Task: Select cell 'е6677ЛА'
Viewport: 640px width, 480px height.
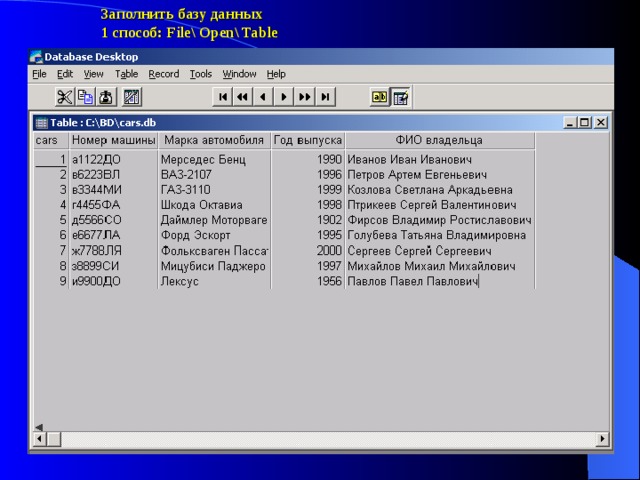Action: coord(113,235)
